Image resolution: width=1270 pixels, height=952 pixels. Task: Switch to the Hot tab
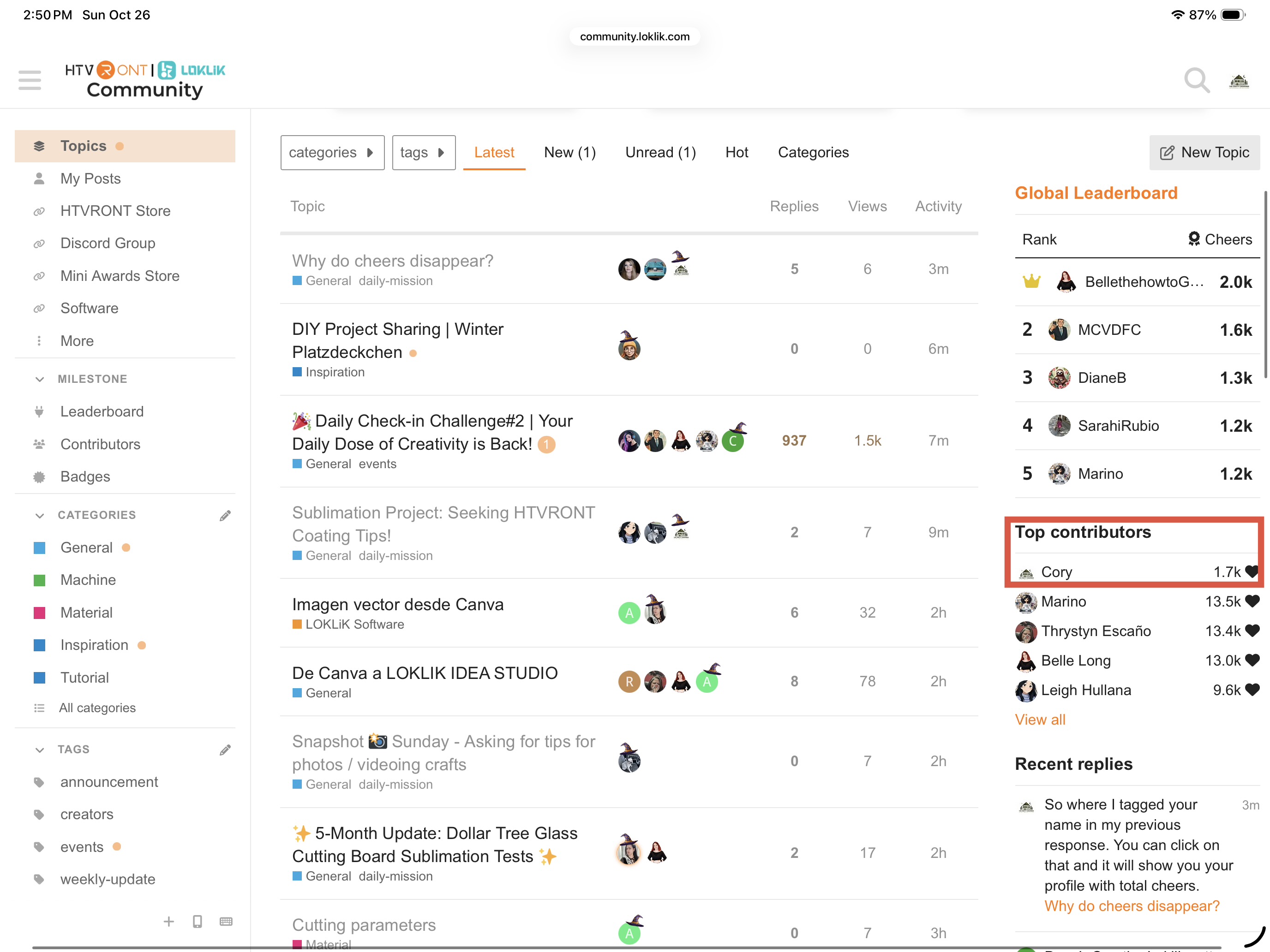pyautogui.click(x=736, y=152)
